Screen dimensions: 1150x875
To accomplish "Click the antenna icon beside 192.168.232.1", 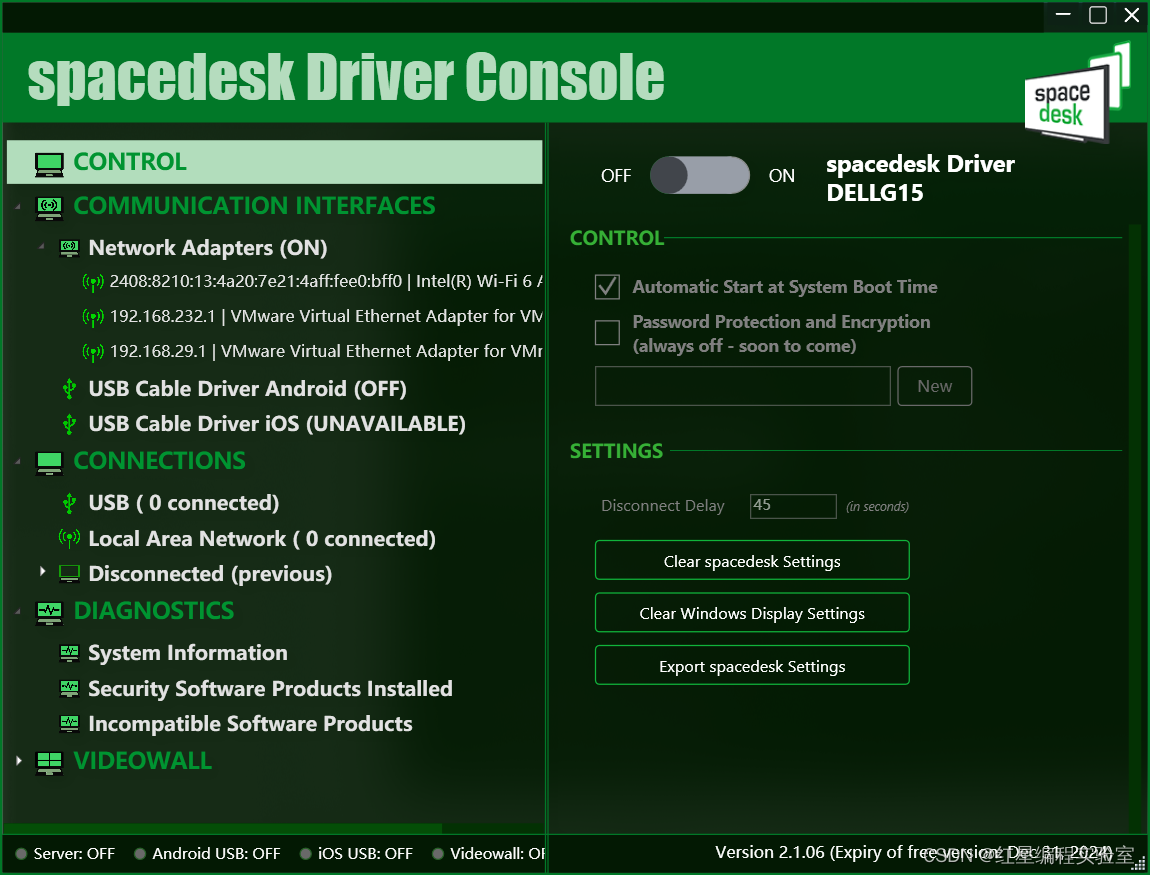I will pos(92,317).
